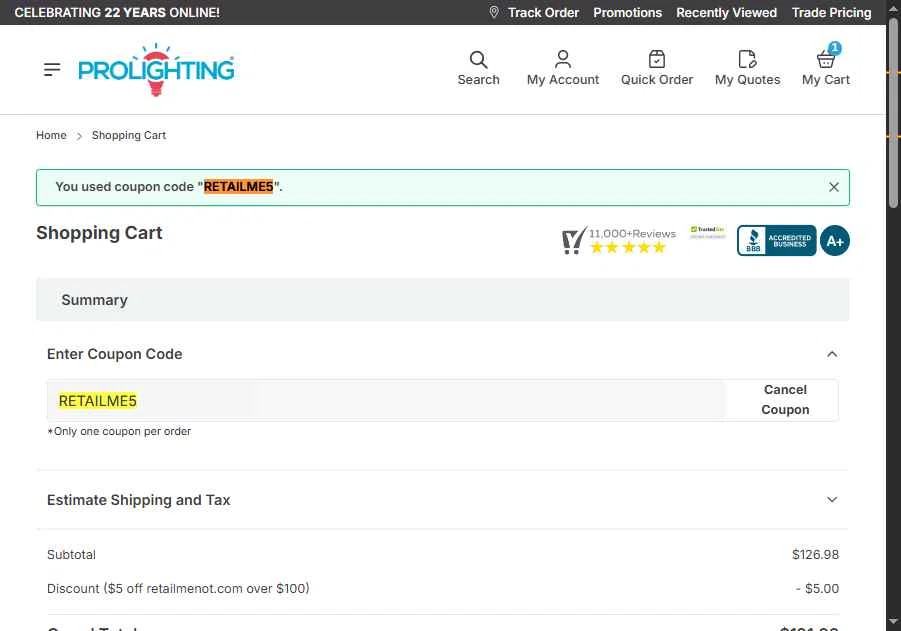This screenshot has width=901, height=631.
Task: Click the scrollbar down arrow
Action: [x=893, y=621]
